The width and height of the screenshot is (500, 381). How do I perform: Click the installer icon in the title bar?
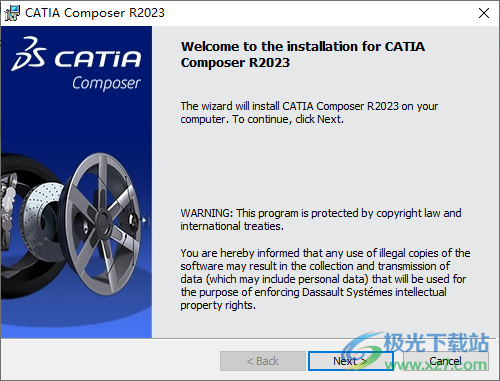tap(12, 13)
